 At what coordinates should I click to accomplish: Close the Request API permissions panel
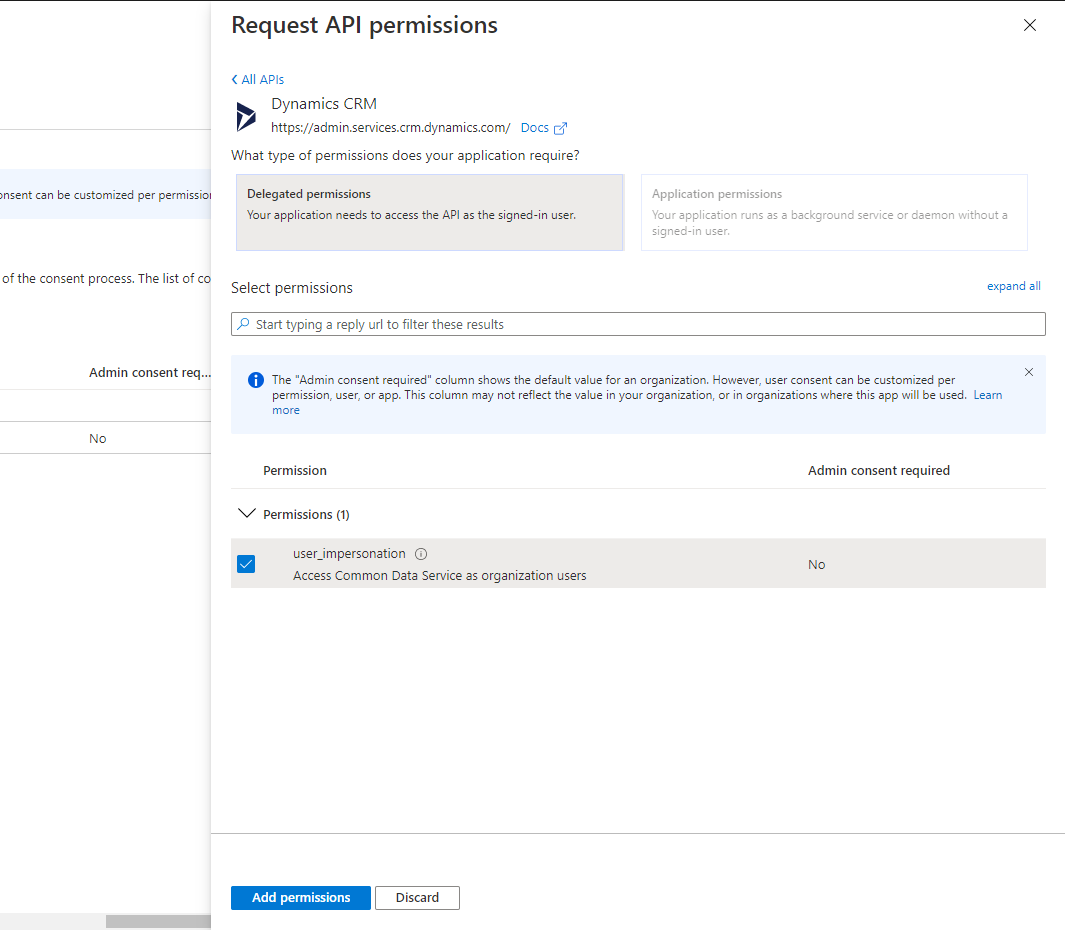tap(1029, 26)
